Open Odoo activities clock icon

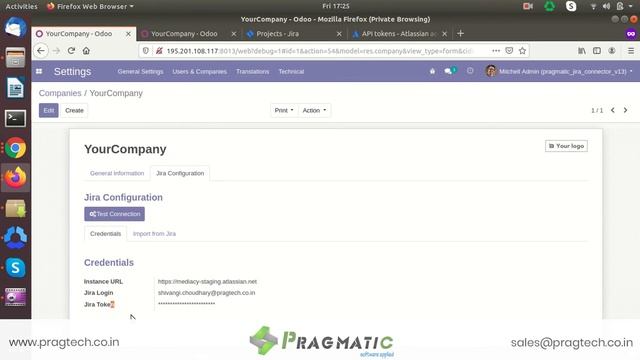click(x=470, y=71)
